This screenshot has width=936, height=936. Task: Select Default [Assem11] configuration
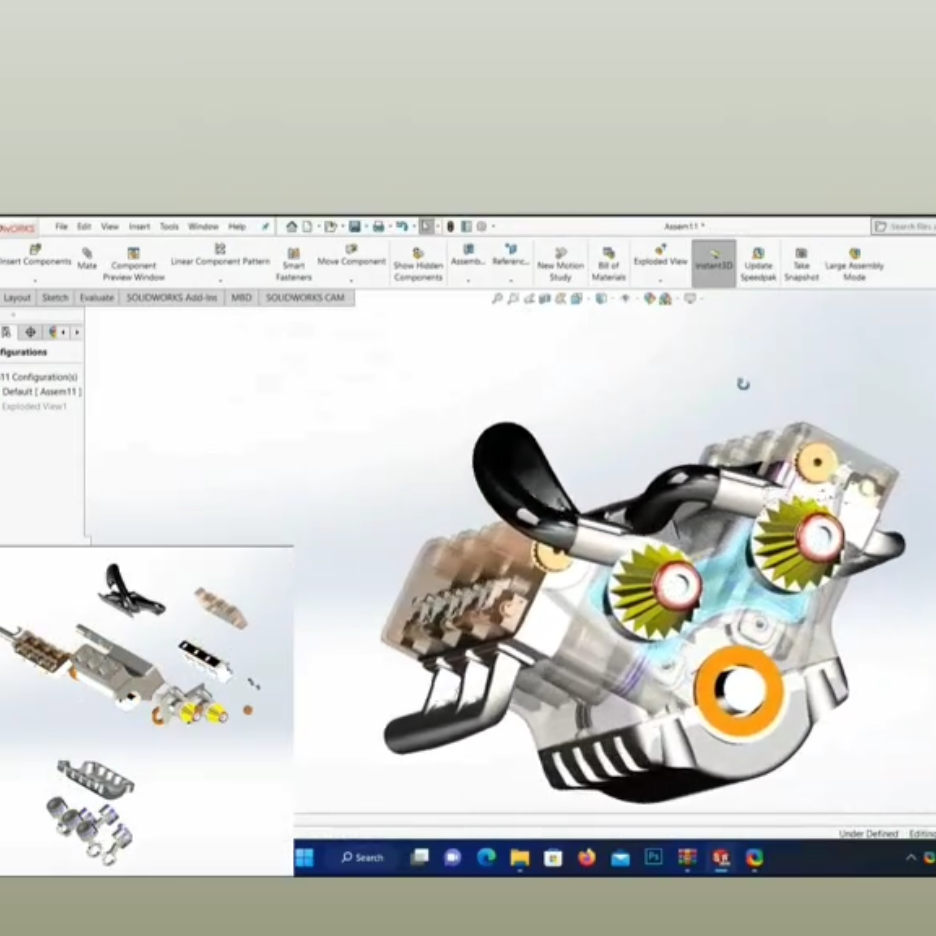click(x=42, y=392)
